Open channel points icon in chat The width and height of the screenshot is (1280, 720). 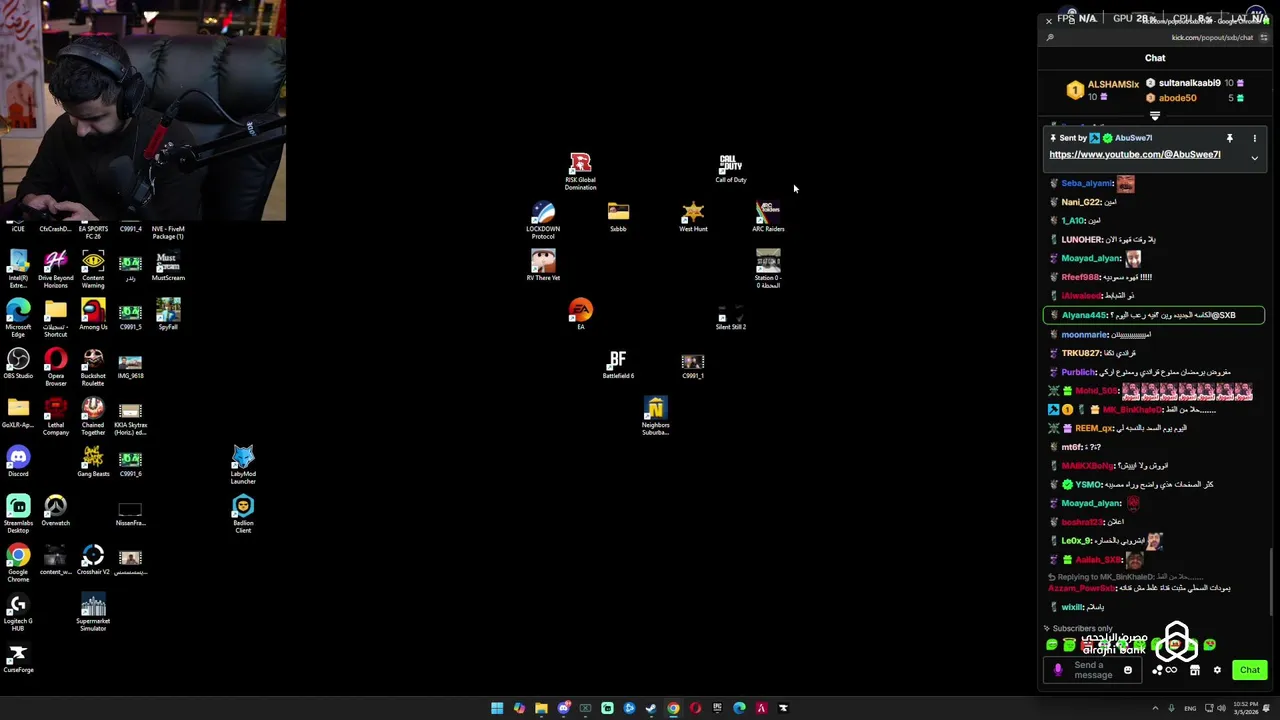coord(1164,670)
